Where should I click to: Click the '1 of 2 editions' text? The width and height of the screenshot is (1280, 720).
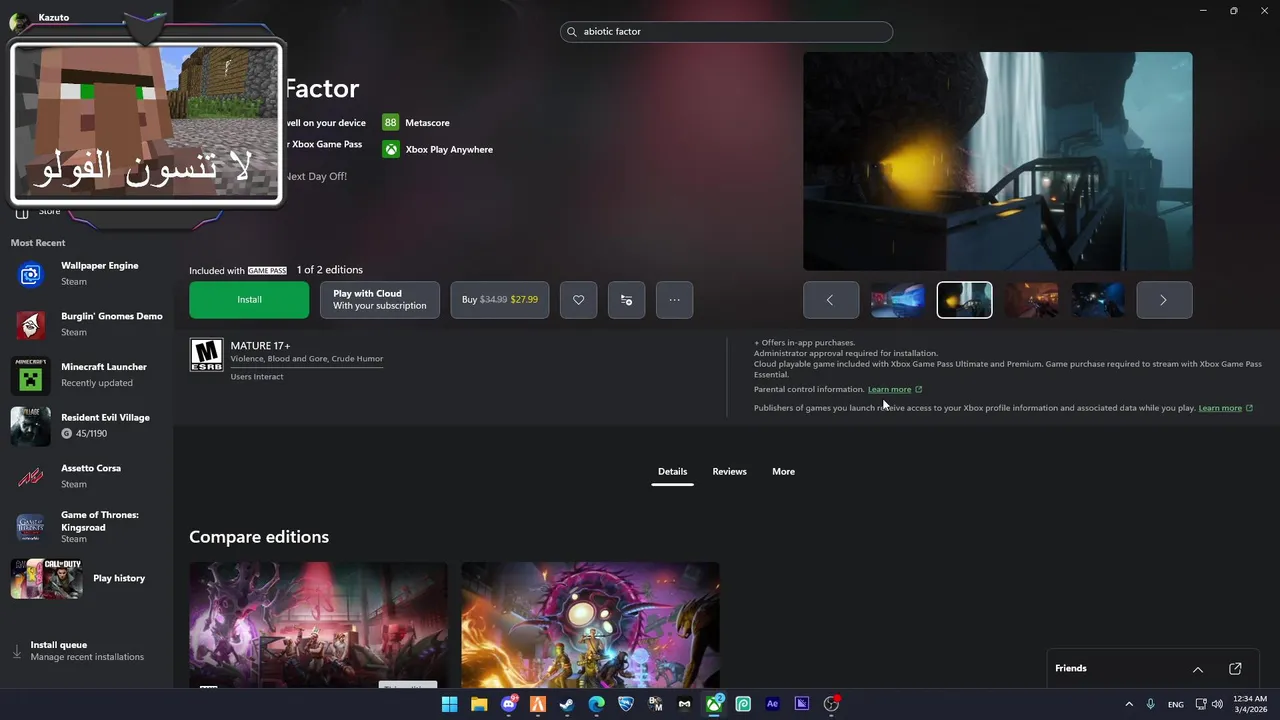click(329, 270)
